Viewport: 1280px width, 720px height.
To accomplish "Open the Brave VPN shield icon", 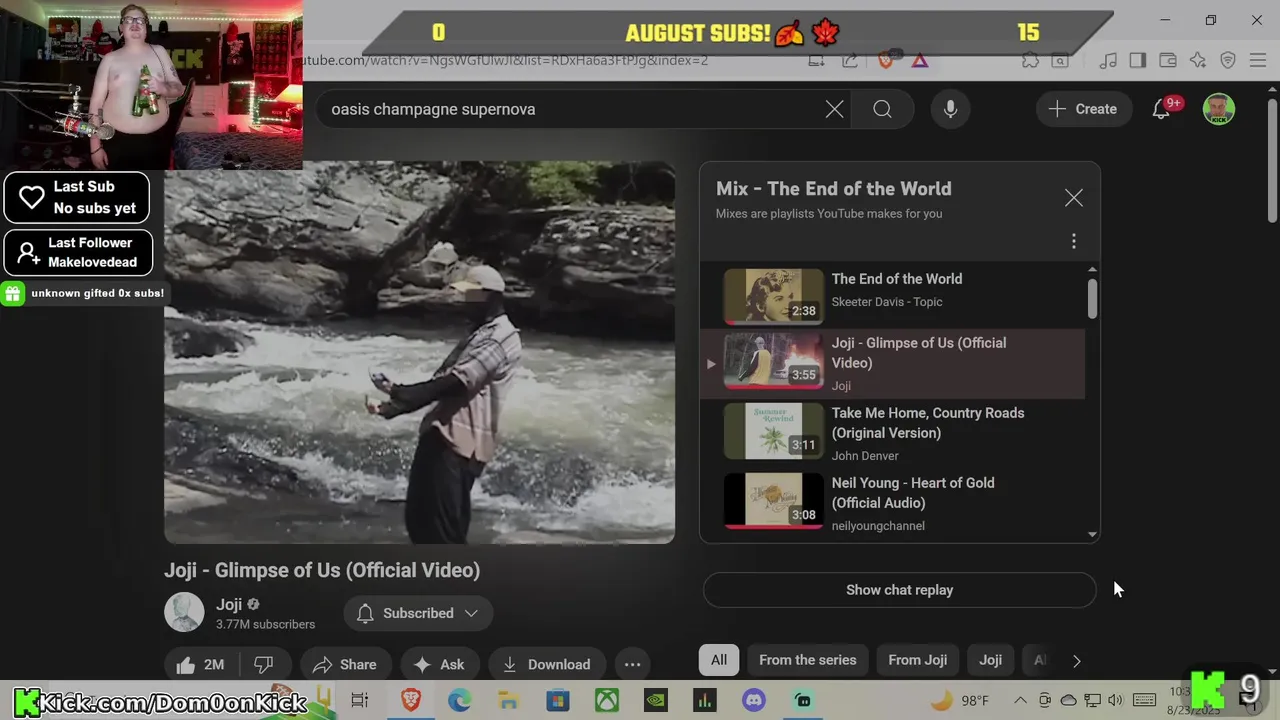I will click(1228, 60).
